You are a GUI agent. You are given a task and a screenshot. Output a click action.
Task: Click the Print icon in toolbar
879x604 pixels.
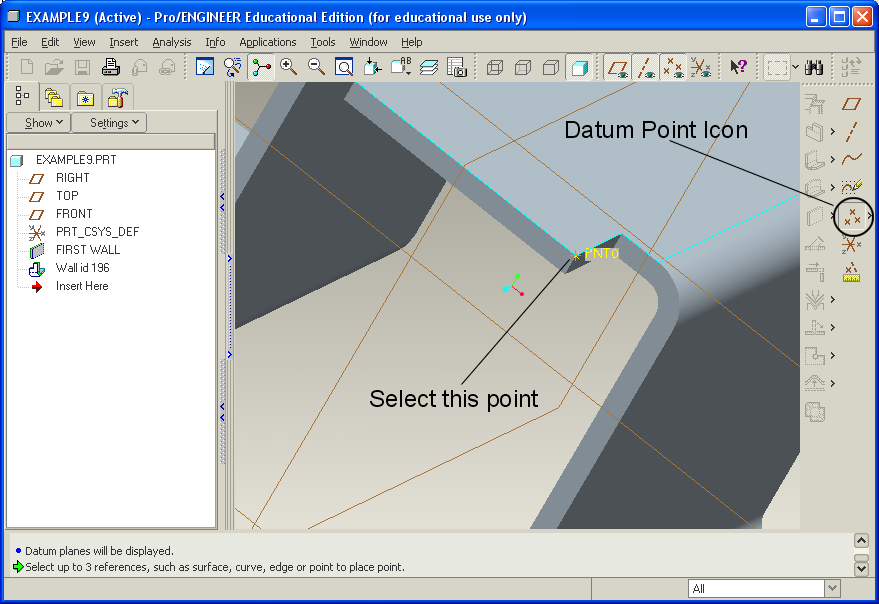click(x=111, y=67)
